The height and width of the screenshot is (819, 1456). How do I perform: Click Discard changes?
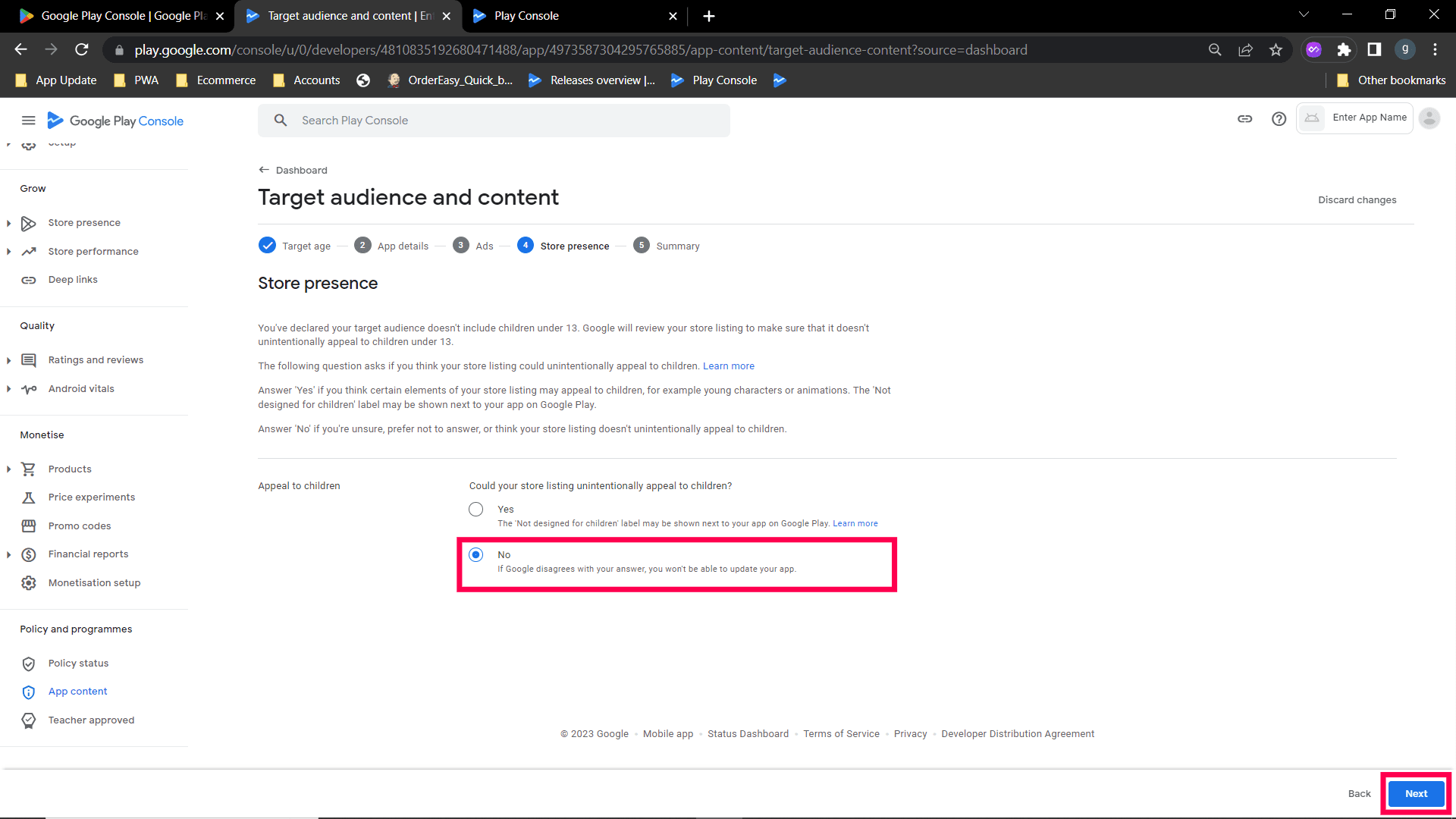tap(1357, 200)
